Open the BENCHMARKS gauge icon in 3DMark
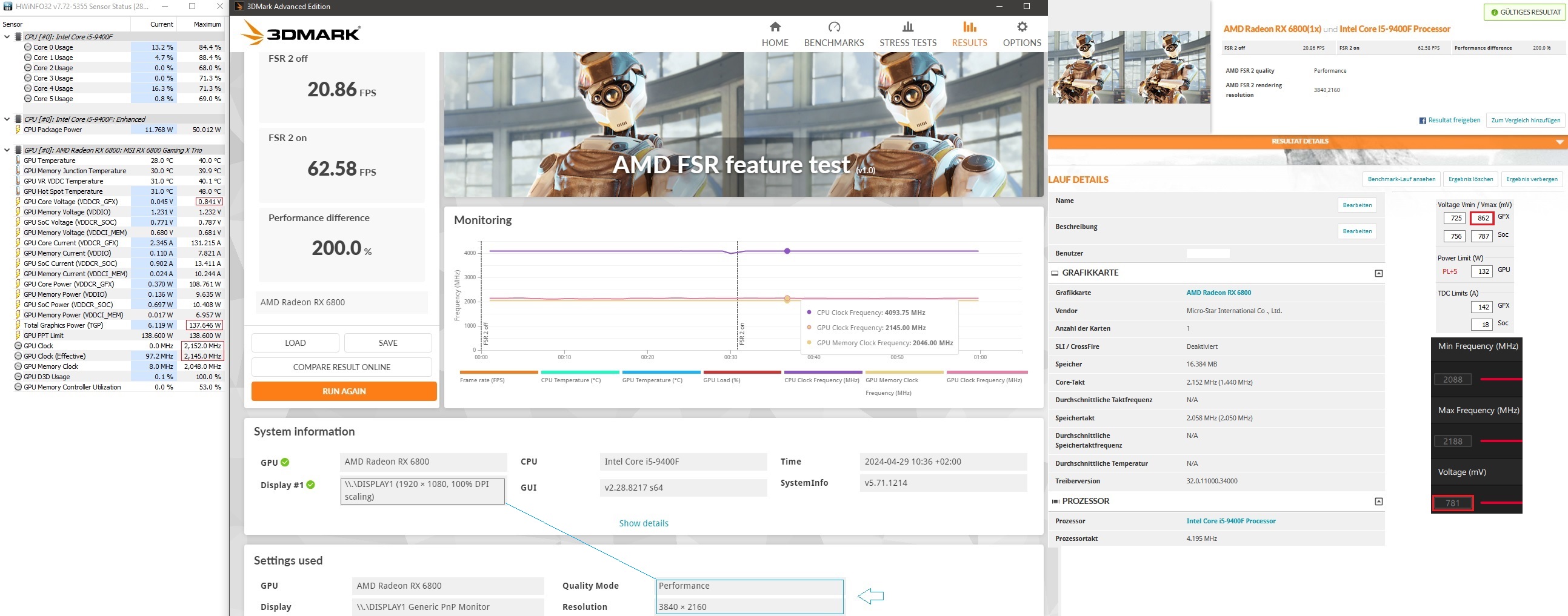The height and width of the screenshot is (616, 1568). [x=834, y=27]
